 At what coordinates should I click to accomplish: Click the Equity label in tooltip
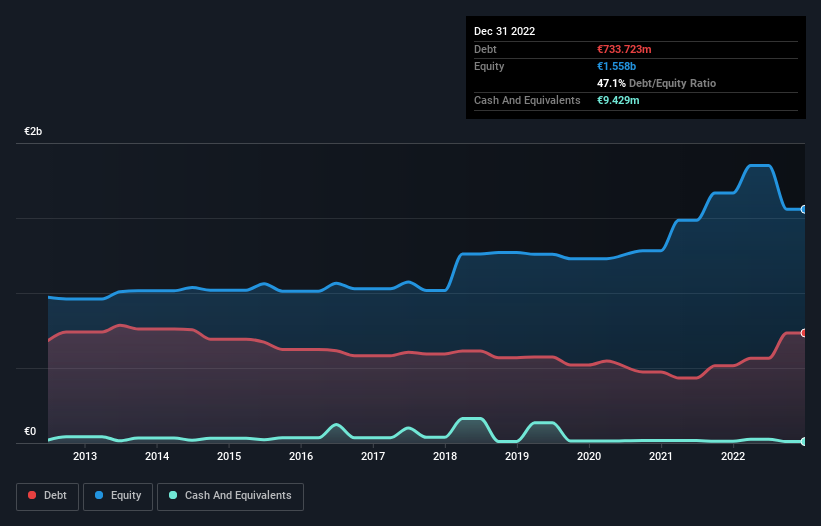[x=489, y=66]
